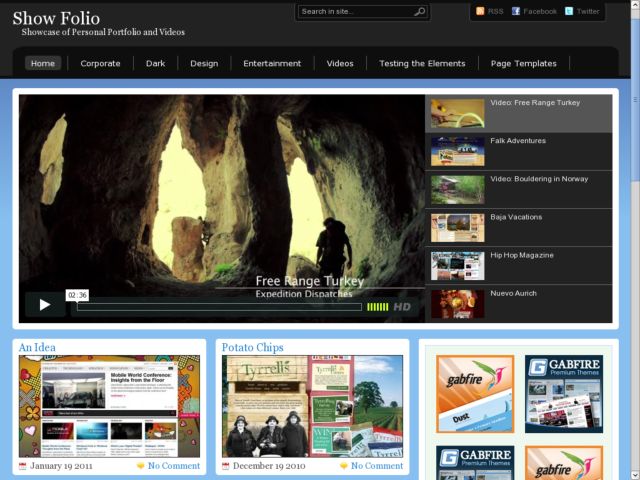Image resolution: width=640 pixels, height=480 pixels.
Task: Click top-right Gabfire Premium Themes ad
Action: pos(564,394)
